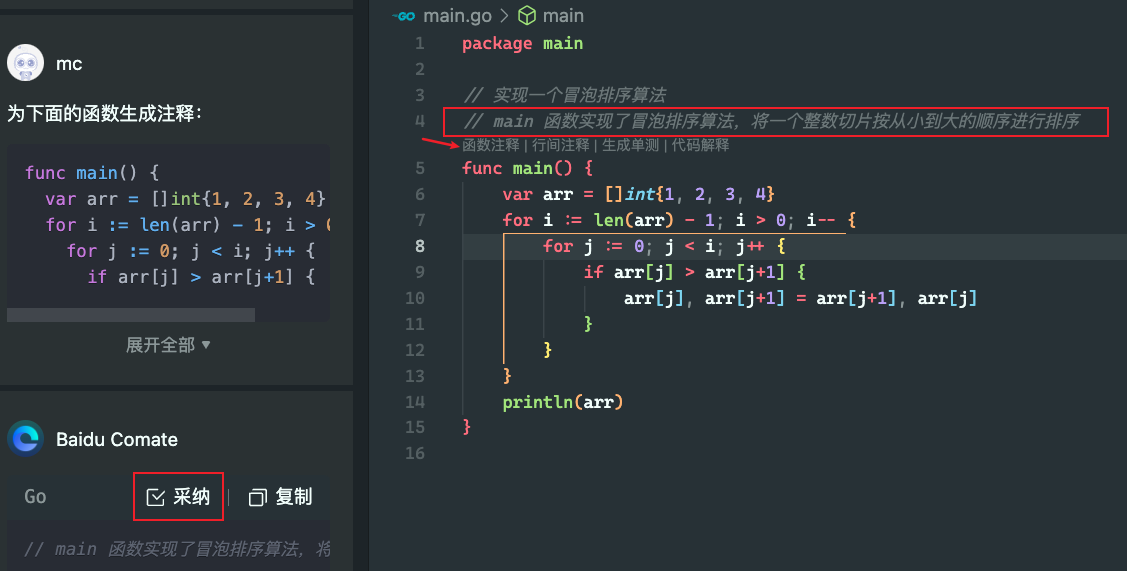1127x571 pixels.
Task: Click the swap assignment line 10
Action: pyautogui.click(x=801, y=298)
